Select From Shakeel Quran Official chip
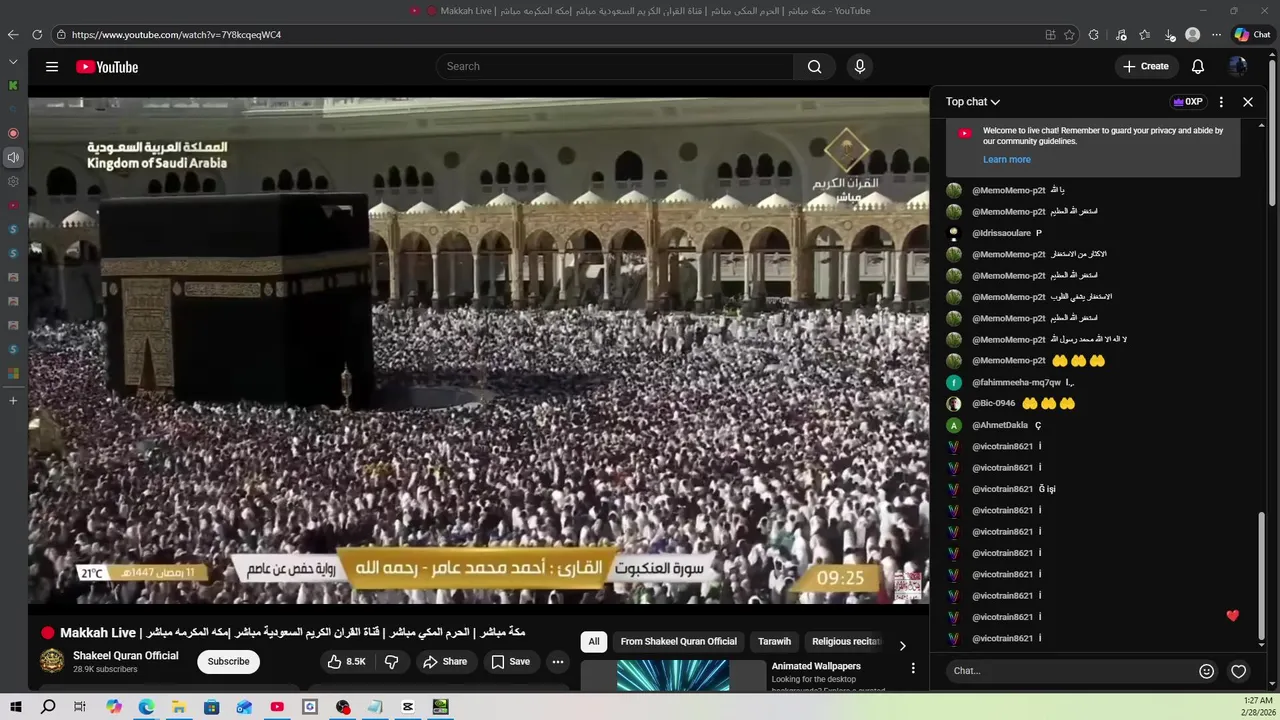 point(678,642)
